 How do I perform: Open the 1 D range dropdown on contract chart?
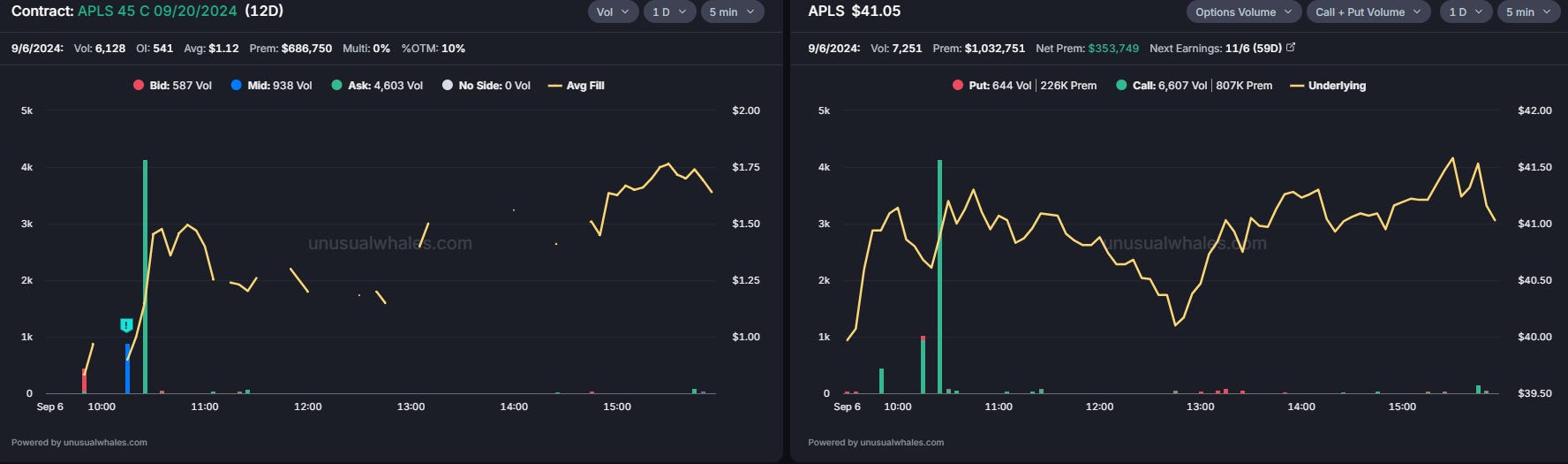pyautogui.click(x=669, y=12)
